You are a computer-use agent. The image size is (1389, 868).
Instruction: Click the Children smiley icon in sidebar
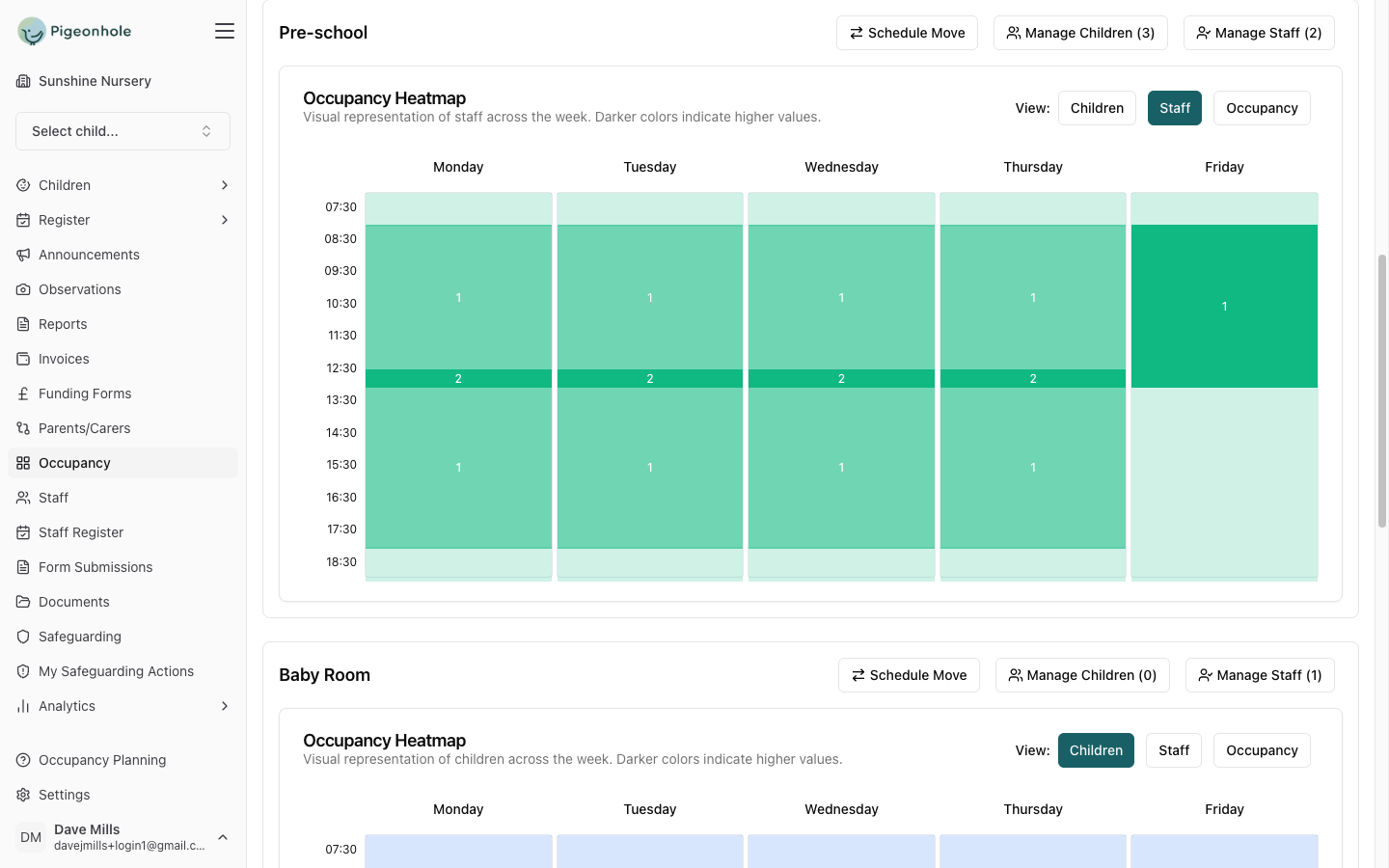tap(23, 185)
